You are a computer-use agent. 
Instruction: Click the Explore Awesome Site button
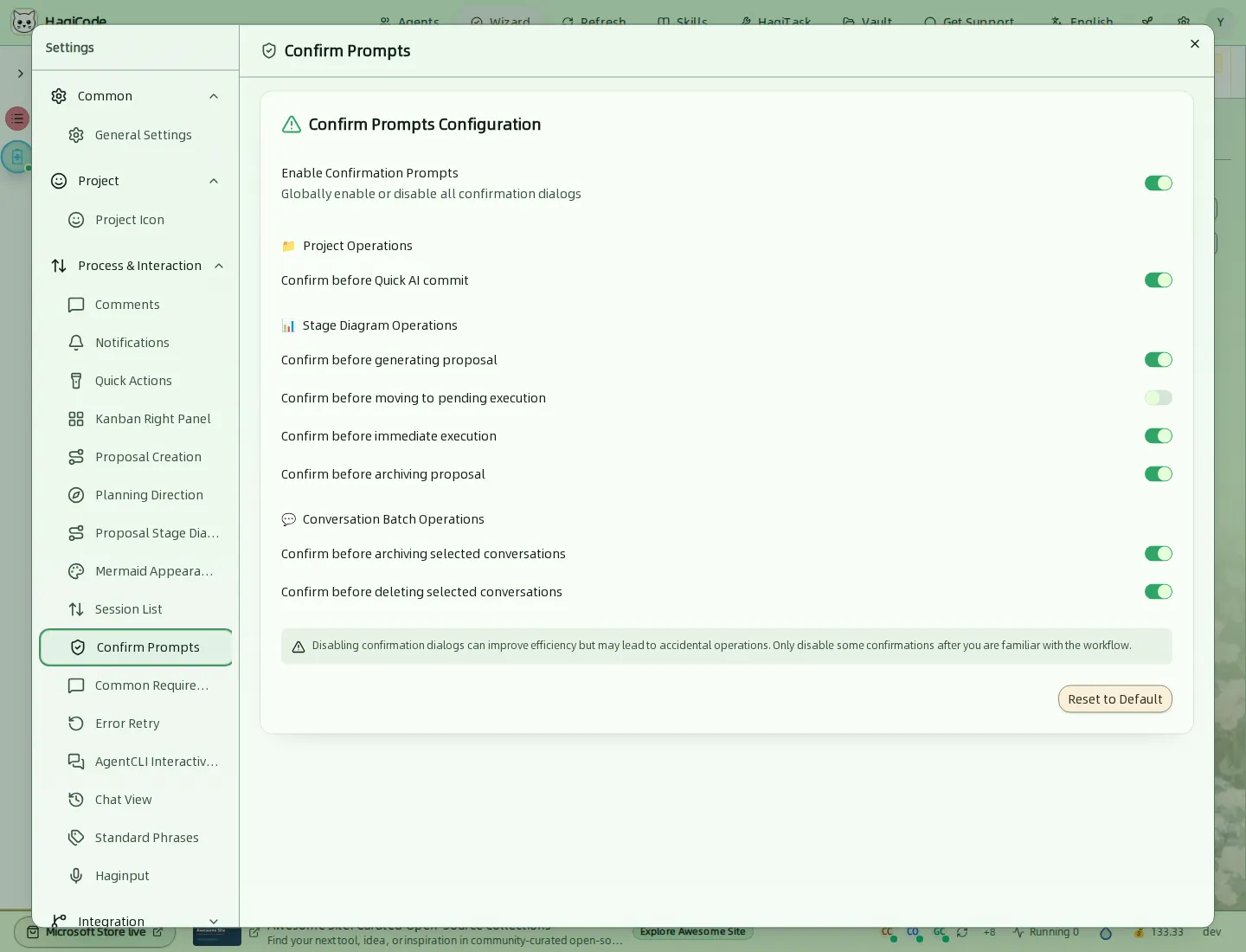tap(692, 932)
